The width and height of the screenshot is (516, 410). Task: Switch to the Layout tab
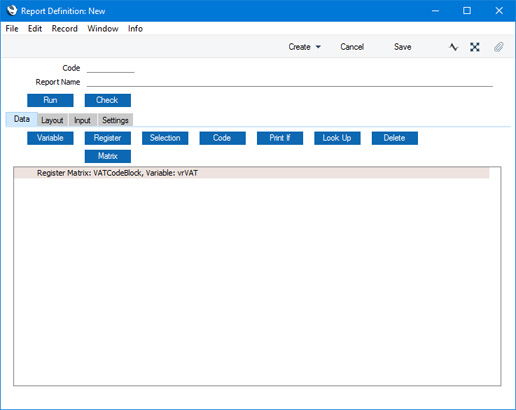click(x=52, y=120)
